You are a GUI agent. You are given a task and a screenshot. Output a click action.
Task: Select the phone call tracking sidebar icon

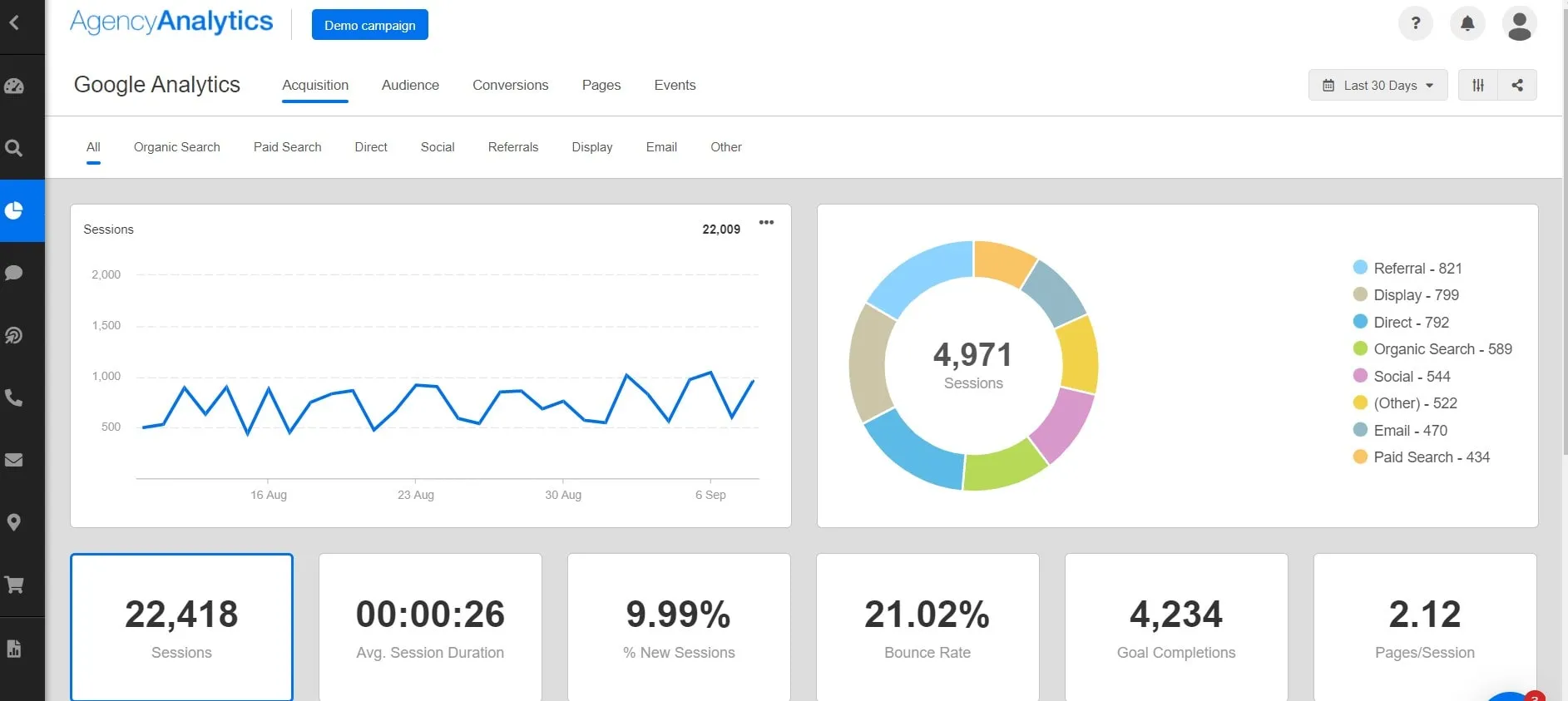coord(14,397)
